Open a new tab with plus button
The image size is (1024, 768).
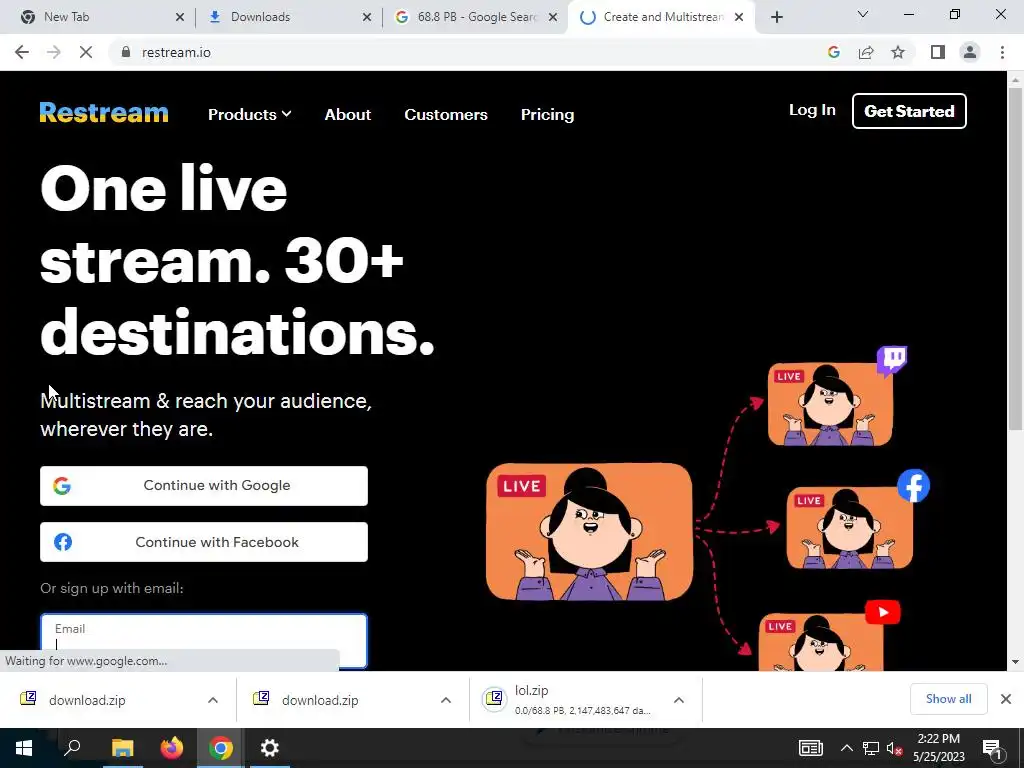776,17
